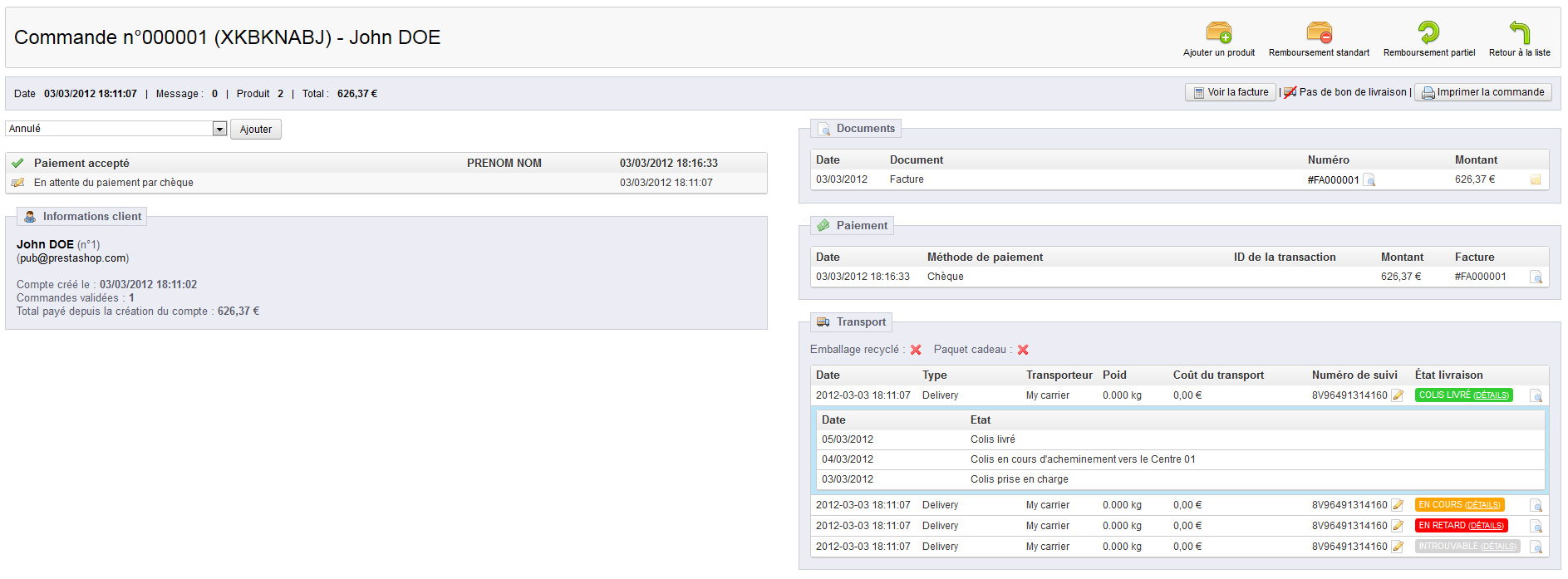1568x579 pixels.
Task: Click the Remboursement partiel green arrow icon
Action: 1428,33
